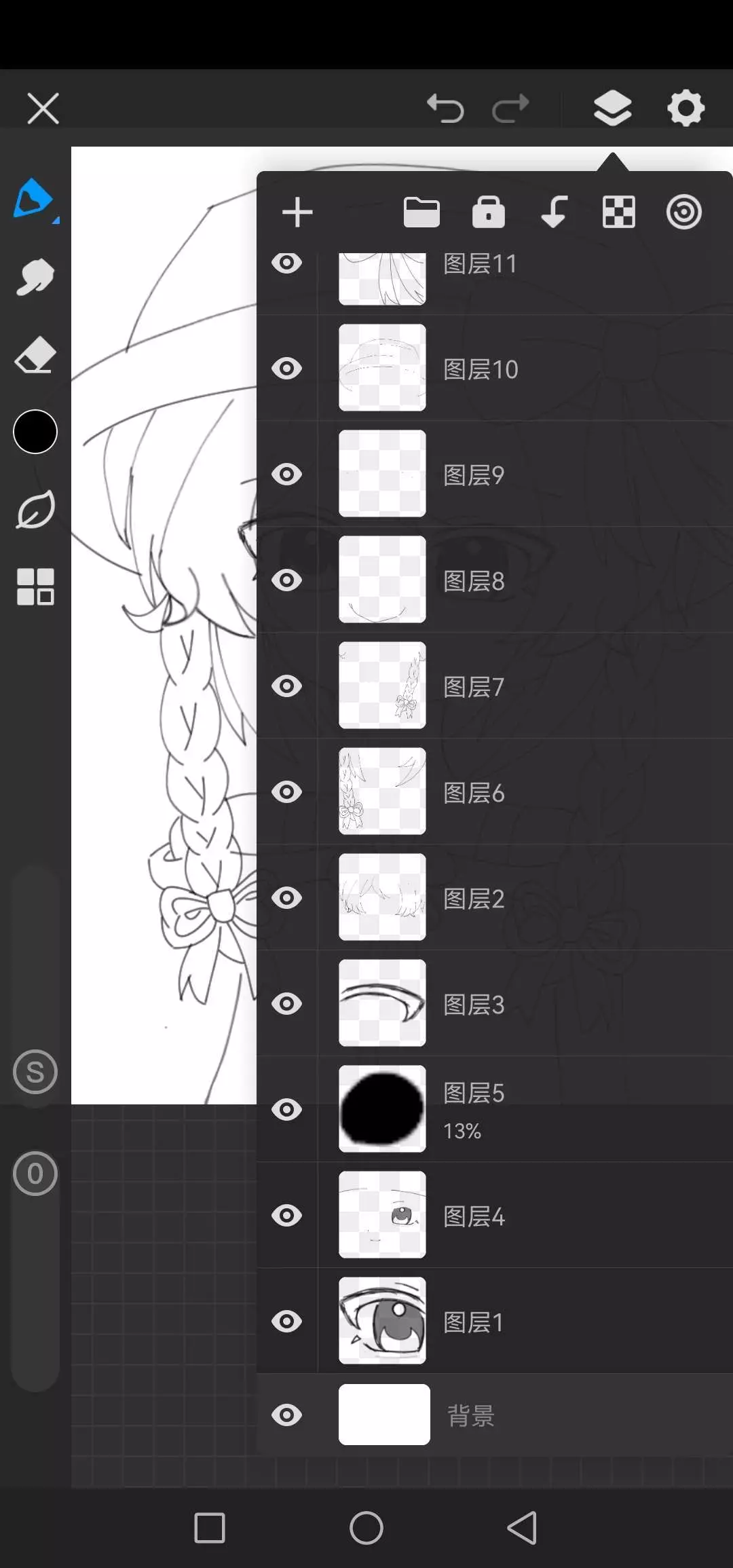Hide the 背景 background layer
Screen dimensions: 733x1568
click(x=287, y=1415)
